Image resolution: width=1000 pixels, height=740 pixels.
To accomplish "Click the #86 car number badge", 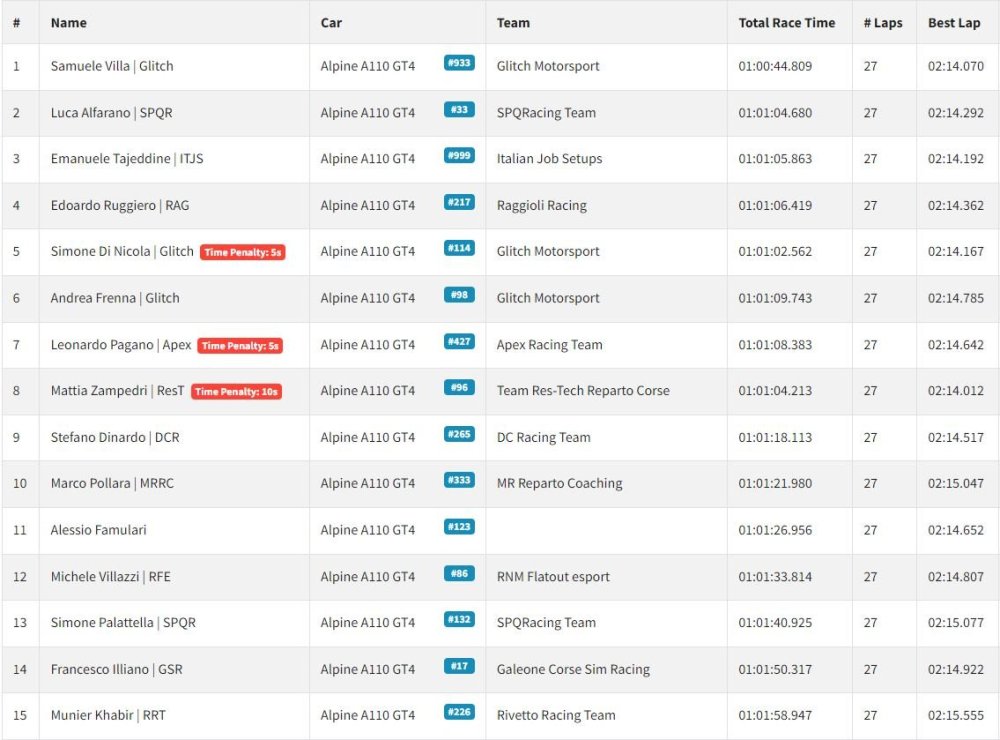I will pos(459,574).
